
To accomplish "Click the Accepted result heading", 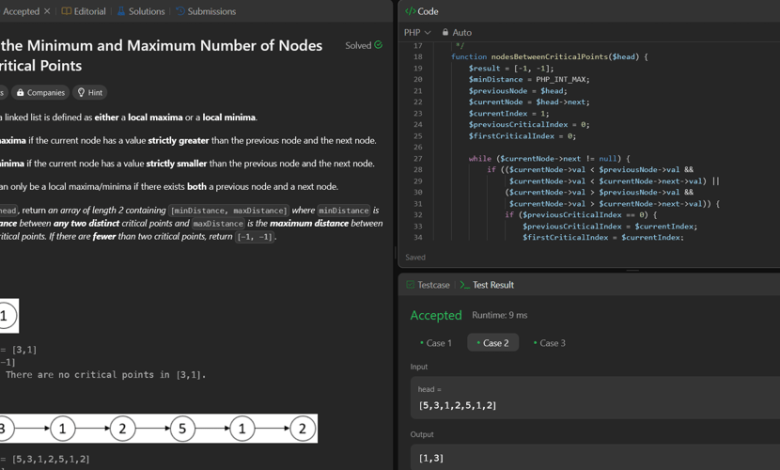I will 436,315.
